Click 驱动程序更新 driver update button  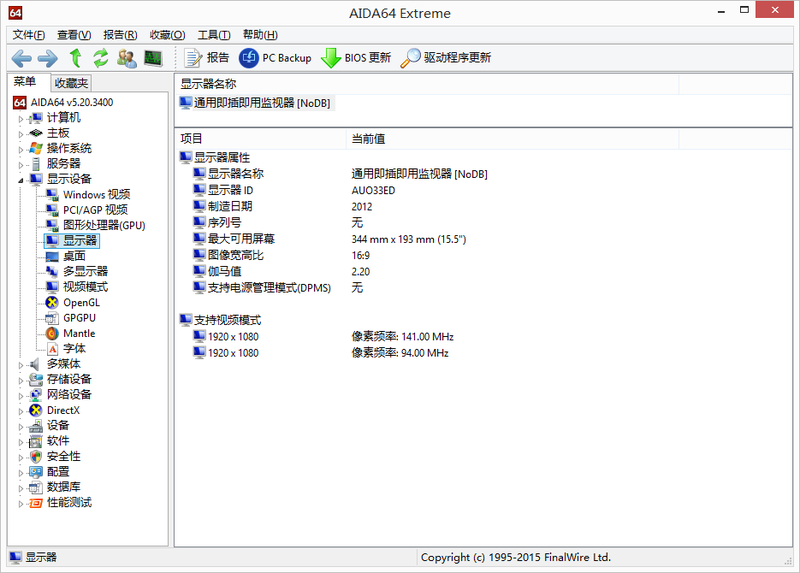445,58
